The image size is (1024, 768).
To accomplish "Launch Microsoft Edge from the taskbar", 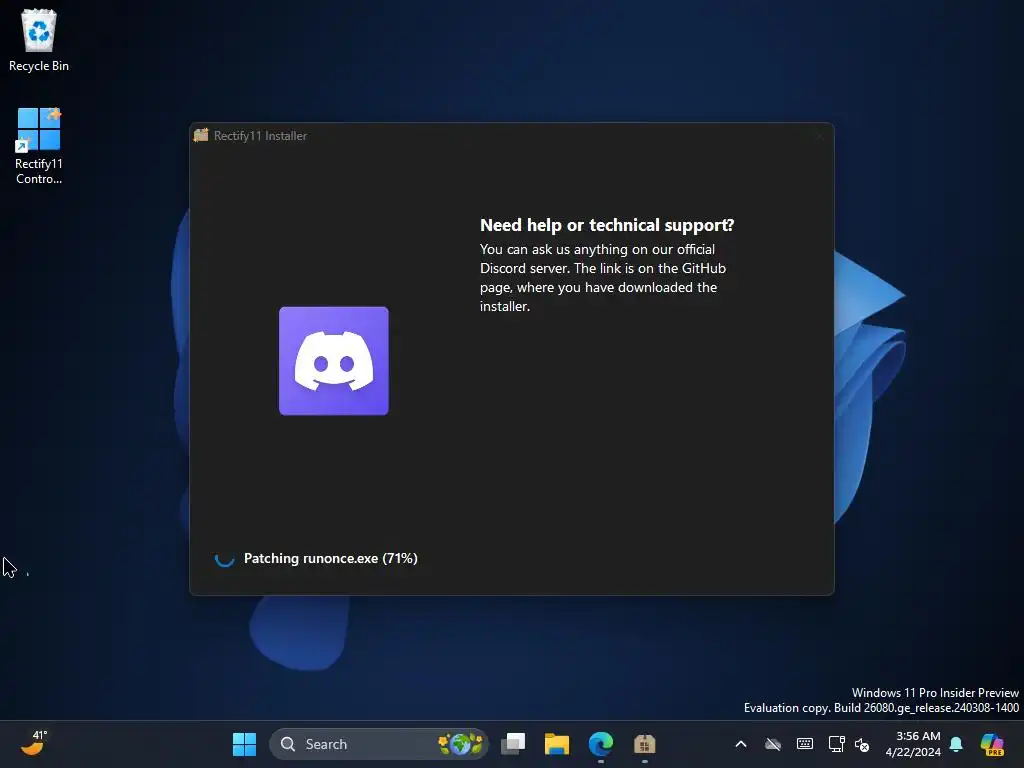I will coord(601,744).
